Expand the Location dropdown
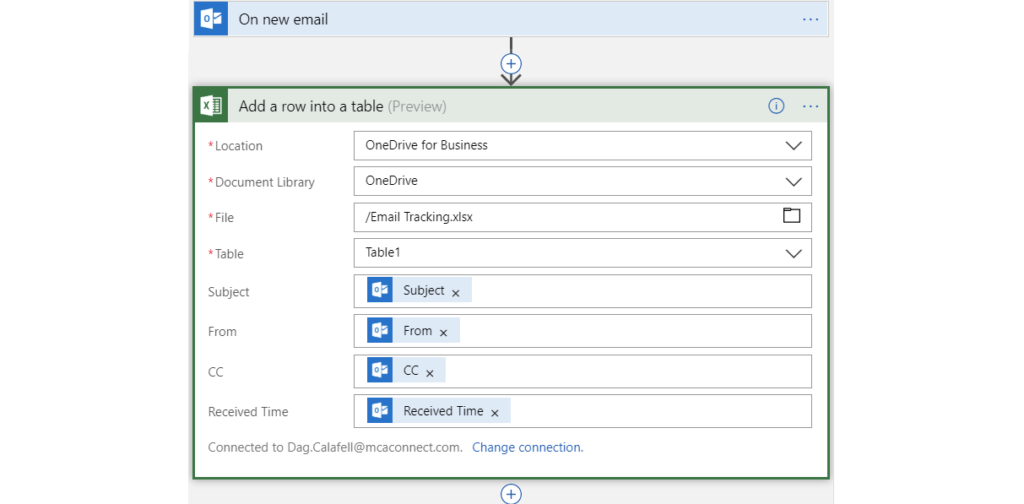Screen dimensions: 1024x504 point(793,146)
